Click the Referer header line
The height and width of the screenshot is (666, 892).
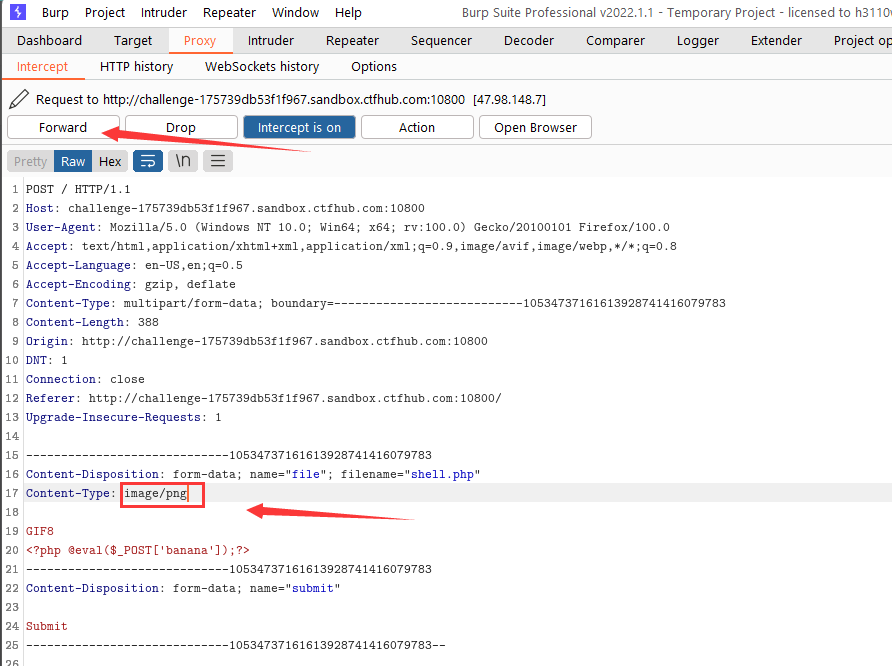tap(263, 398)
